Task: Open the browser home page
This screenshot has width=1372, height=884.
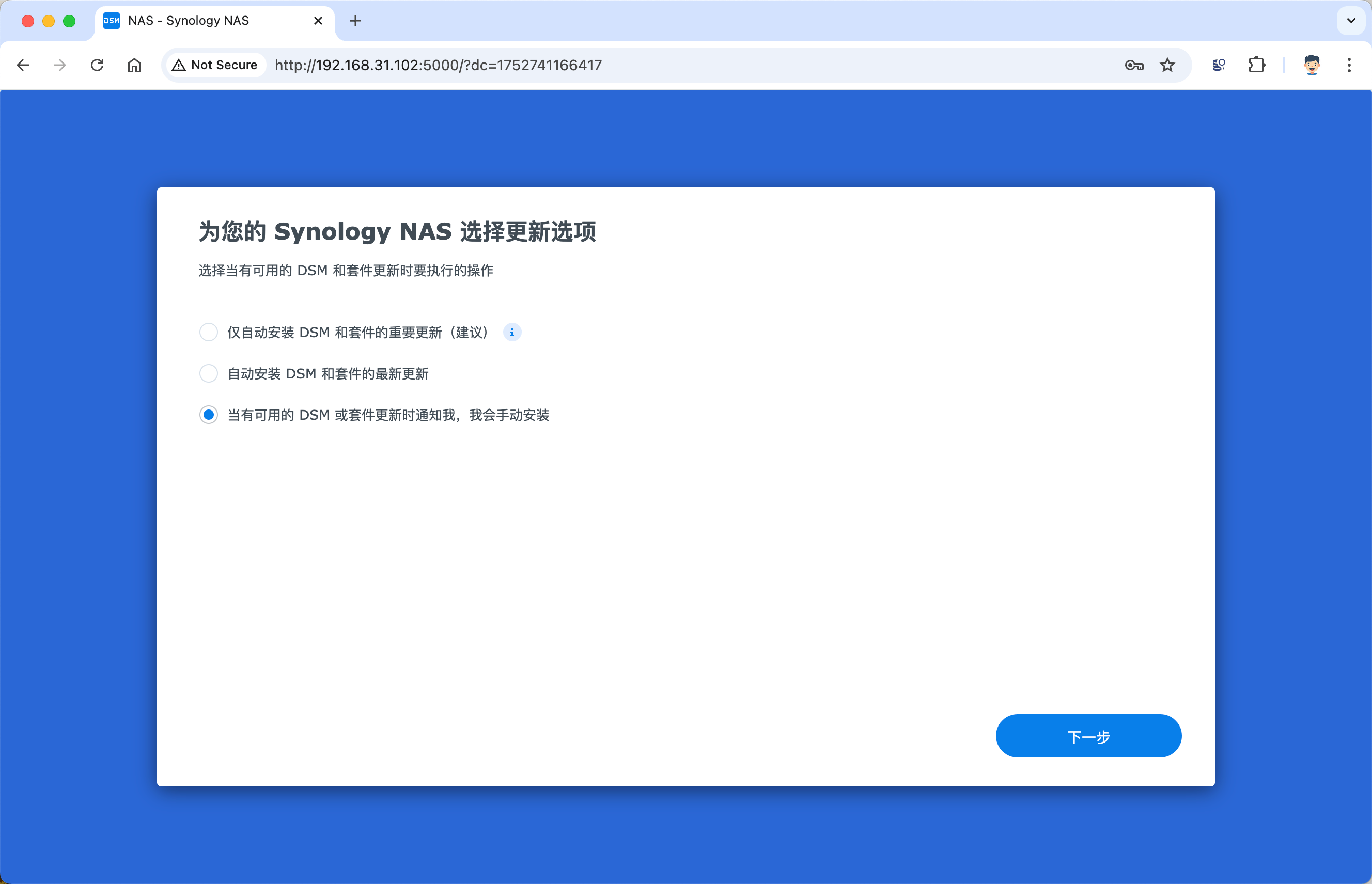Action: [x=134, y=66]
